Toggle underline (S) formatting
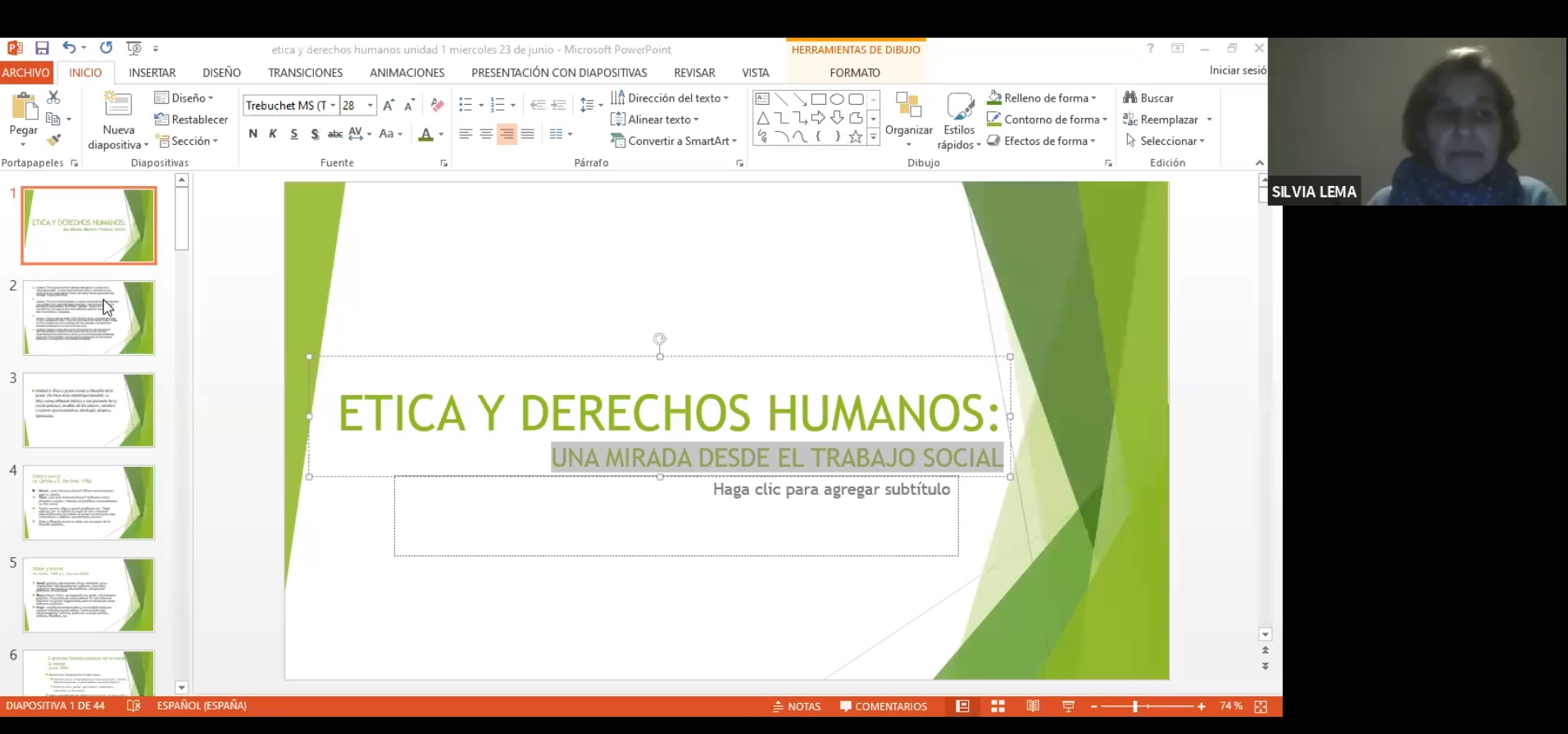This screenshot has height=734, width=1568. coord(293,134)
